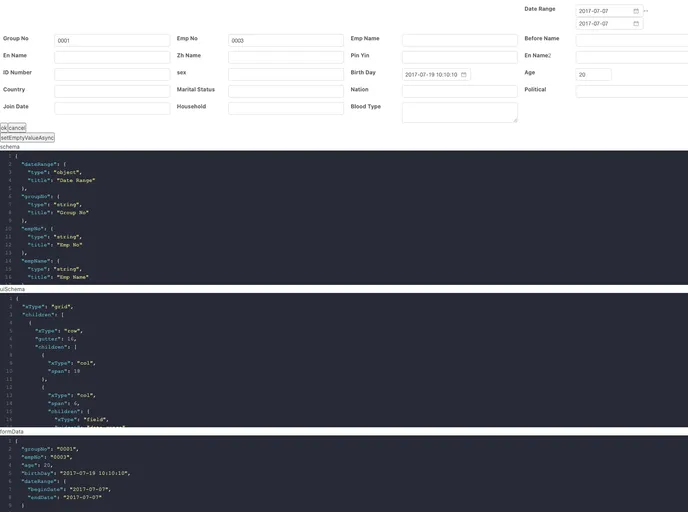Click the uiSchema section label
This screenshot has width=688, height=512.
pos(12,290)
